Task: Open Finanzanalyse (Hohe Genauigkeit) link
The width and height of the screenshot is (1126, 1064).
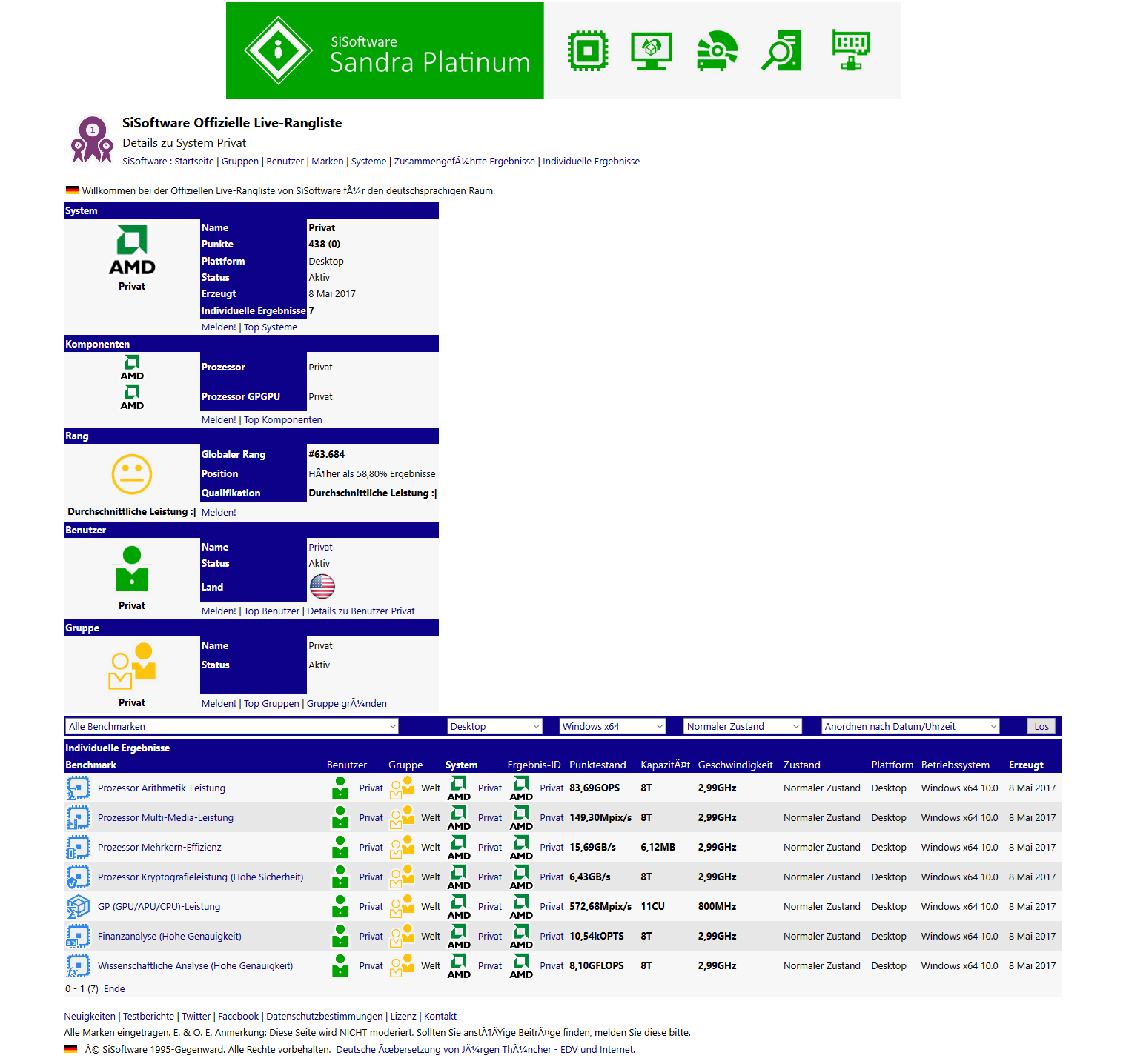Action: coord(170,936)
